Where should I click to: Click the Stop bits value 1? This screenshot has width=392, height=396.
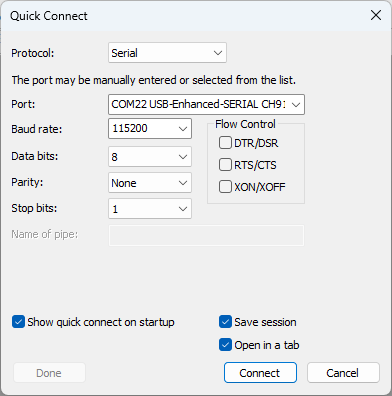tap(115, 209)
